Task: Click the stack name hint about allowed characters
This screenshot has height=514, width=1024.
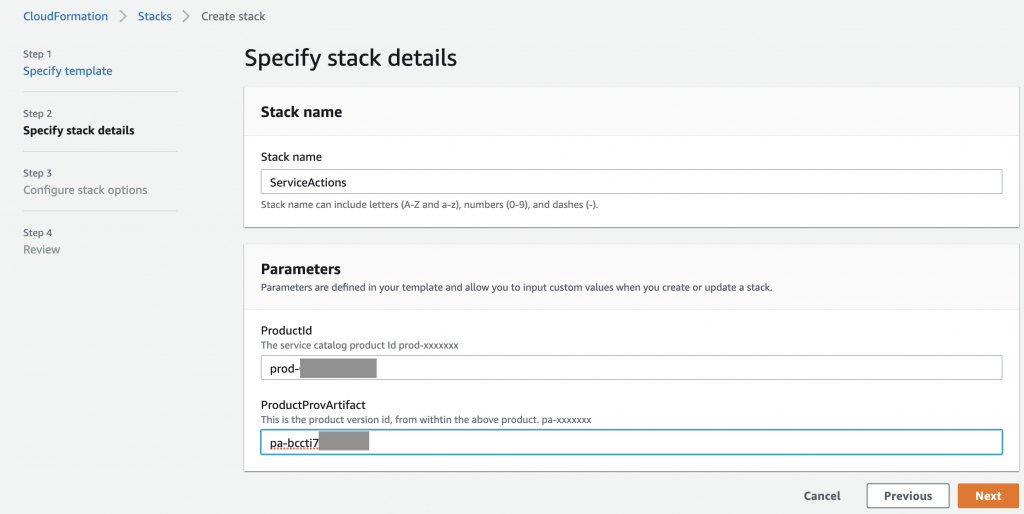Action: tap(429, 204)
